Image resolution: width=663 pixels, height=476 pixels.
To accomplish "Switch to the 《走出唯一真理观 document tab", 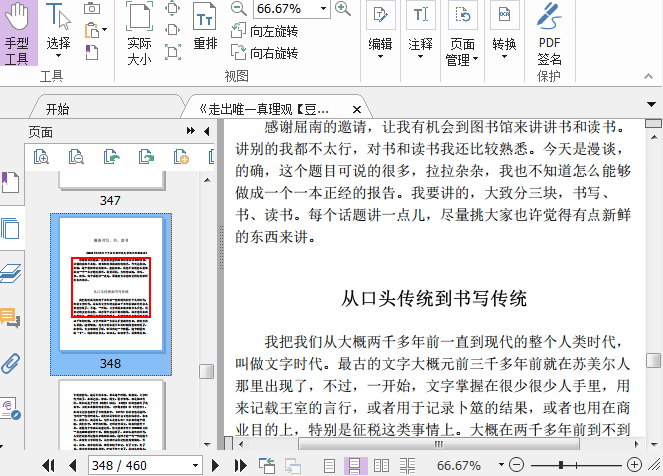I will pyautogui.click(x=264, y=110).
